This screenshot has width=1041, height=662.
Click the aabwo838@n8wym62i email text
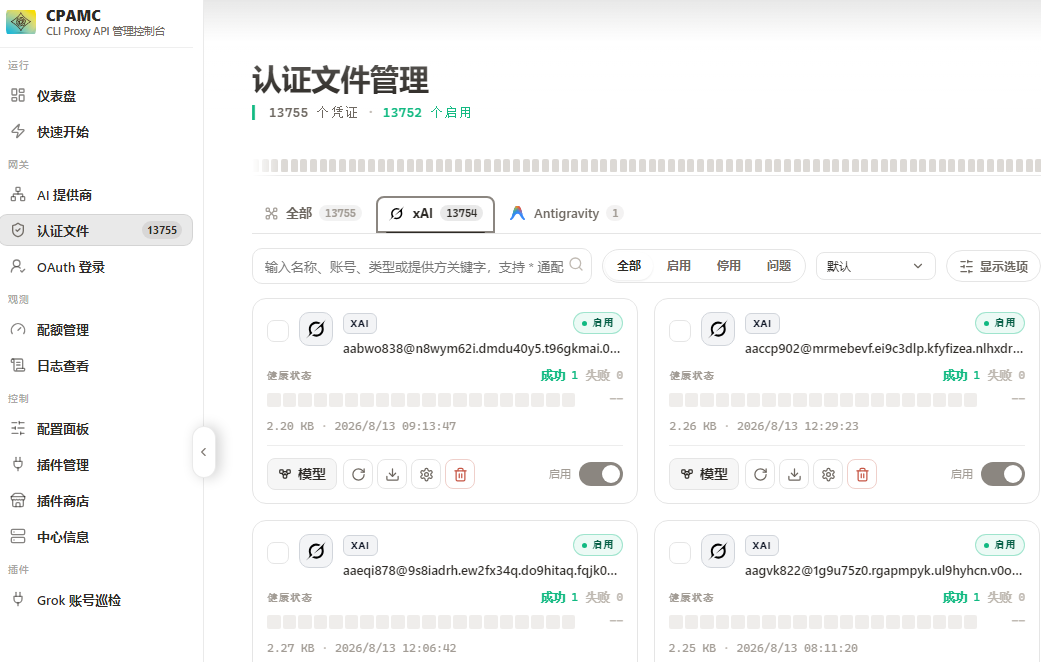(481, 349)
